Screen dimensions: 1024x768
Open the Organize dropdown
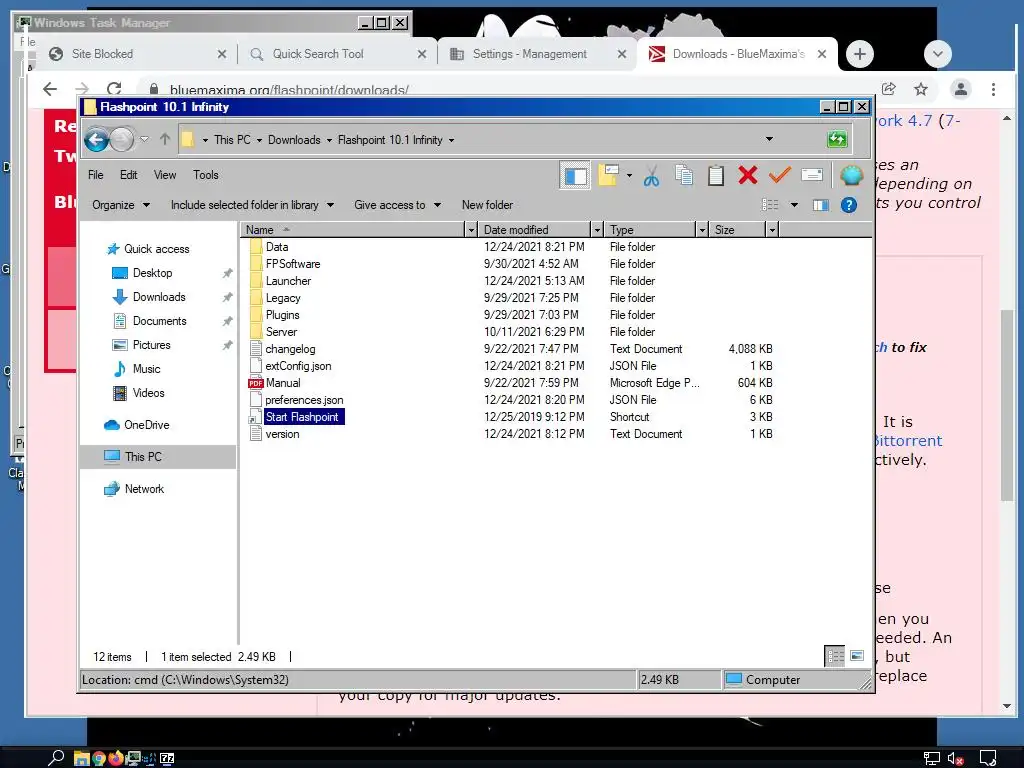tap(121, 205)
